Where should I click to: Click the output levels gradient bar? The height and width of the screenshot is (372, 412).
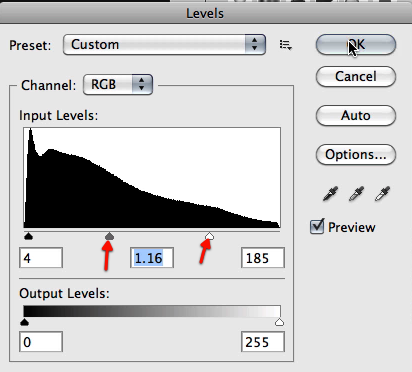pos(152,311)
